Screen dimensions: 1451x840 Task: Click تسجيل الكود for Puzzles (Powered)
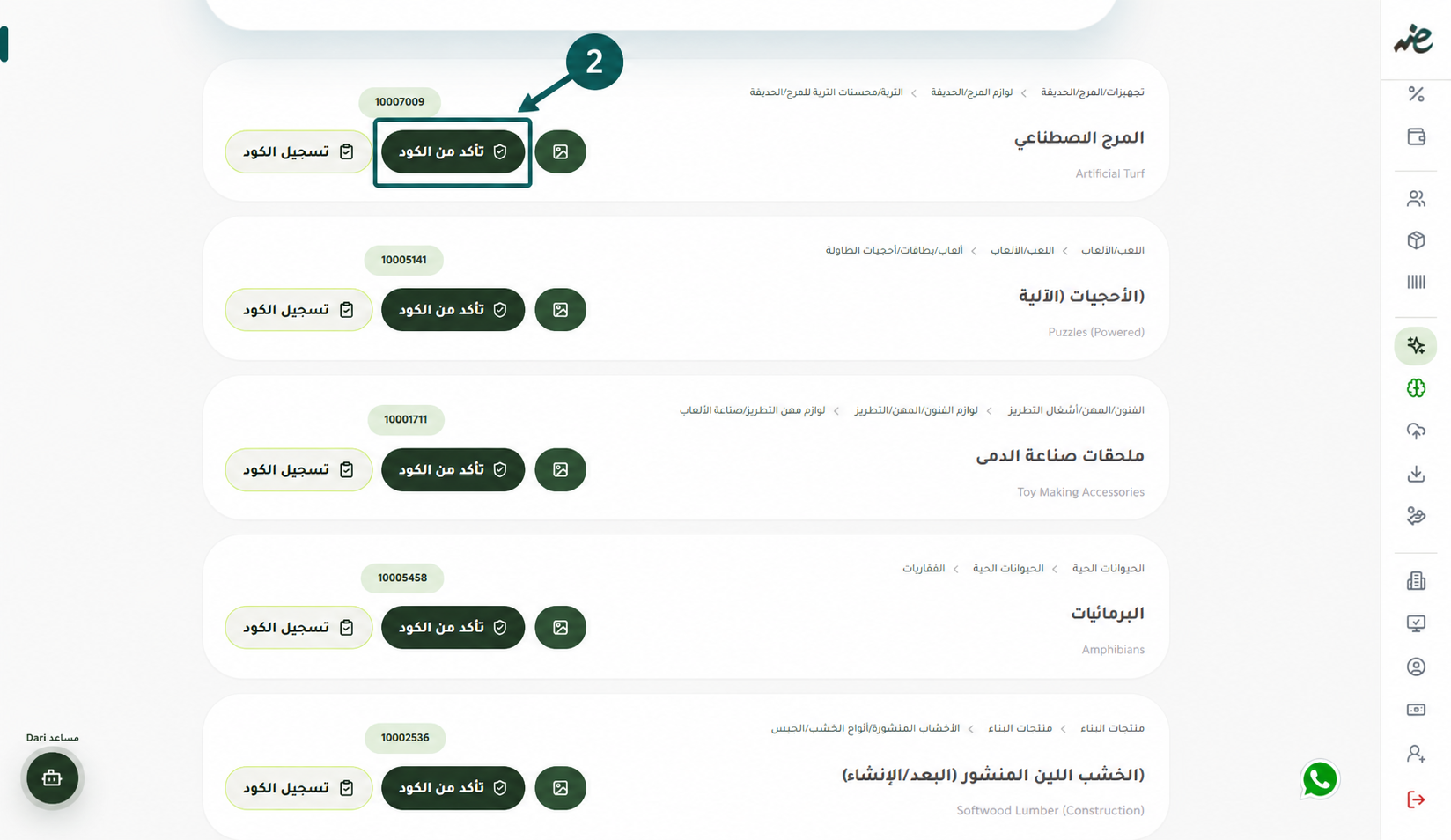(298, 310)
